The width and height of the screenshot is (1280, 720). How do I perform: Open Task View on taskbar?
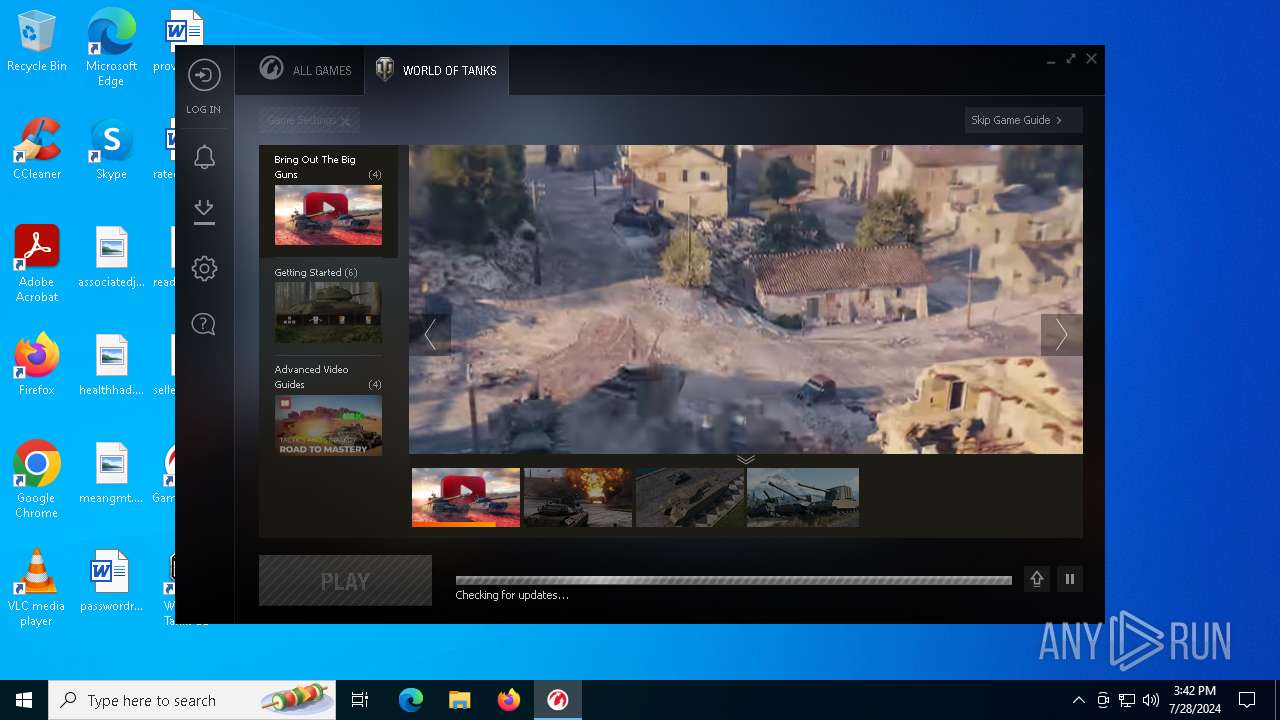(x=360, y=700)
